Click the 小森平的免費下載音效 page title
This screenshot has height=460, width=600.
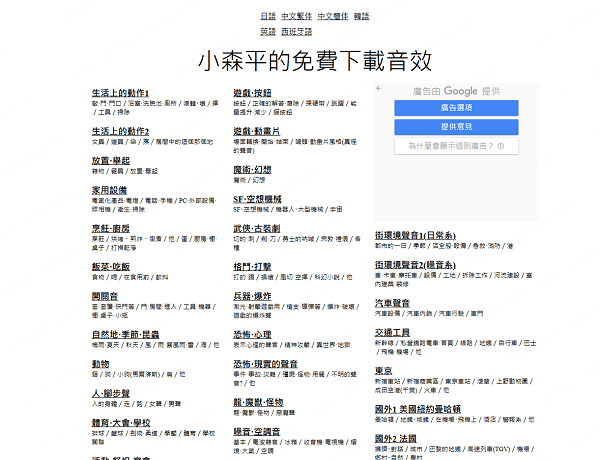point(315,61)
